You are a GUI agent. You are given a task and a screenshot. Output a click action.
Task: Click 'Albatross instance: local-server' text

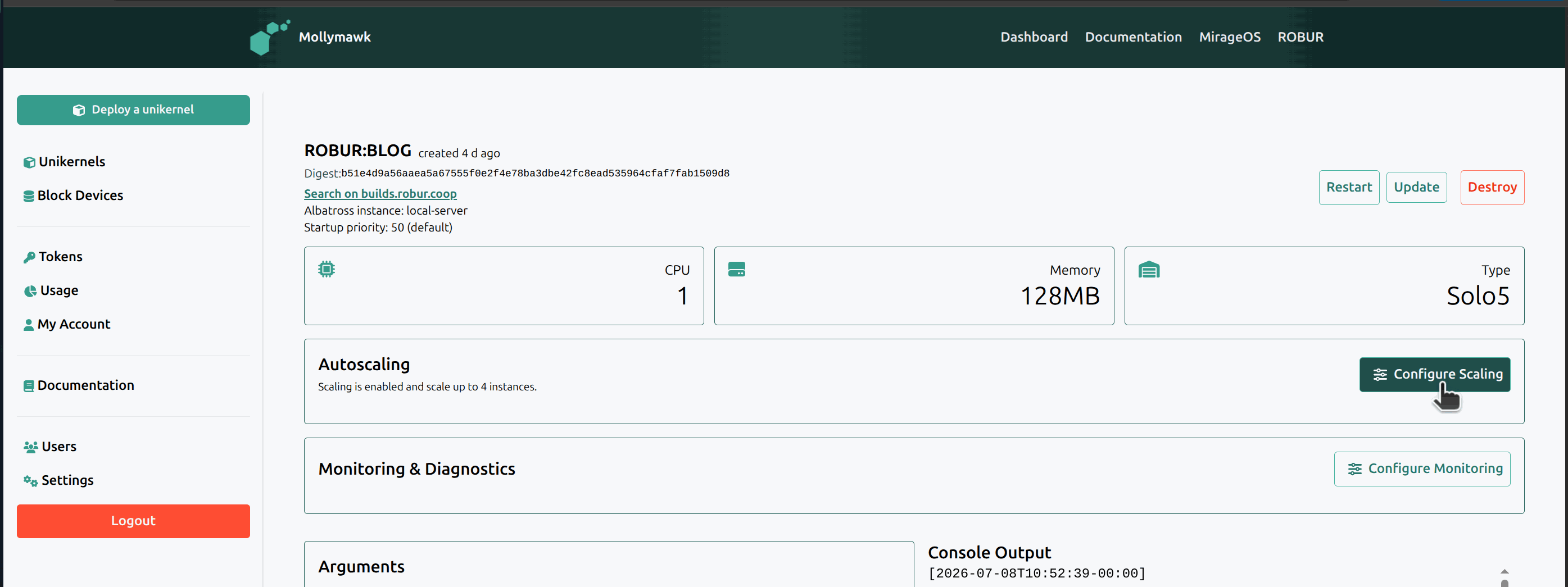coord(386,211)
